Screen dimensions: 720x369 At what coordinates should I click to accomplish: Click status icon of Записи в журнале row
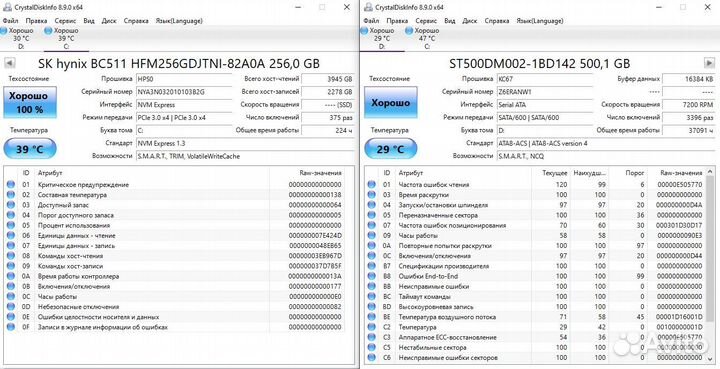click(11, 327)
